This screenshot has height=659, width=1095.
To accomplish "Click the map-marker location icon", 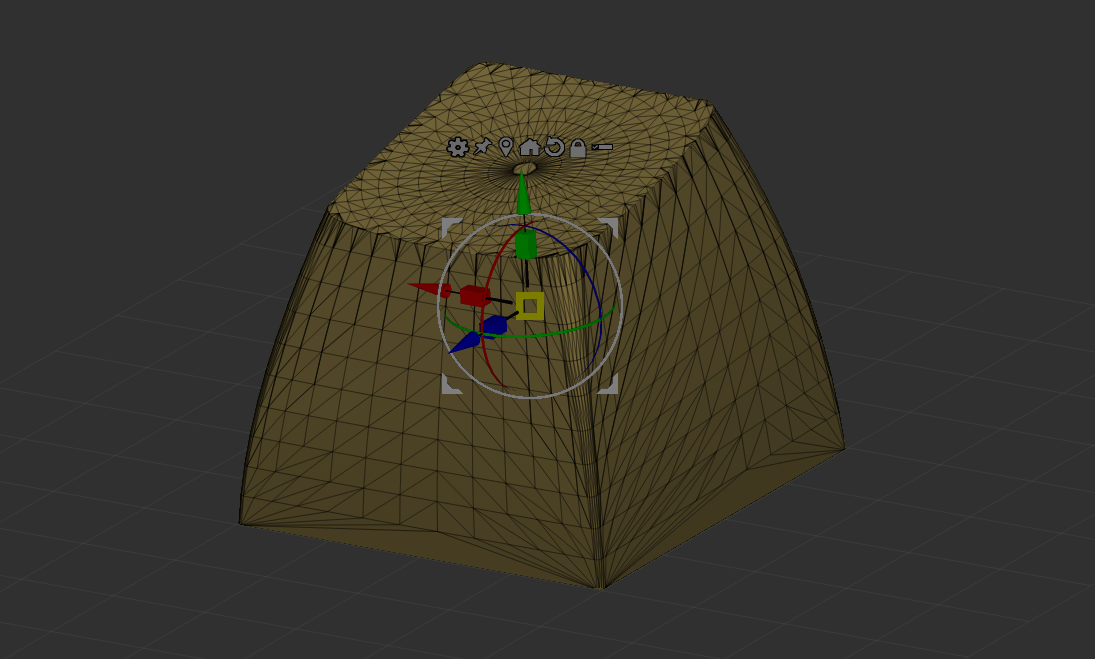I will pos(506,147).
